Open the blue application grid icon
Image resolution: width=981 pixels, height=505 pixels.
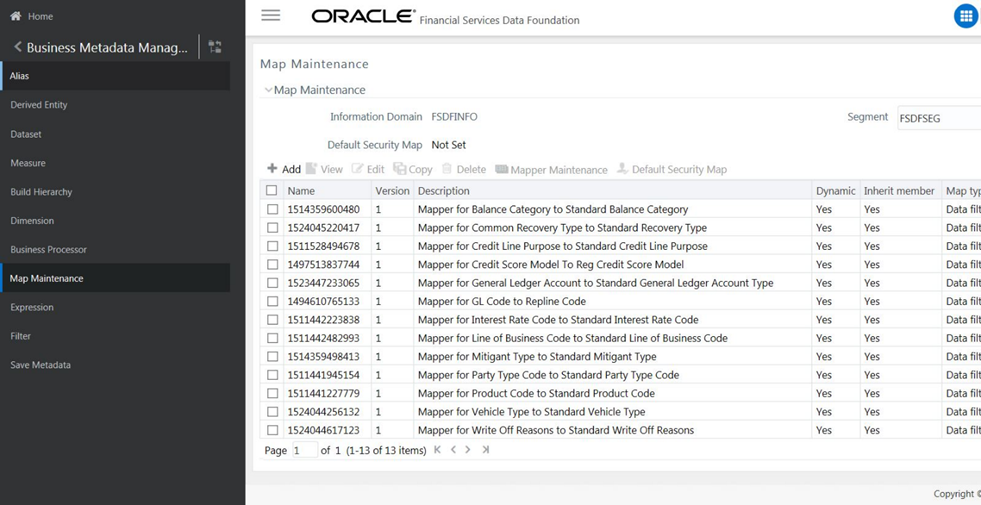(x=966, y=17)
